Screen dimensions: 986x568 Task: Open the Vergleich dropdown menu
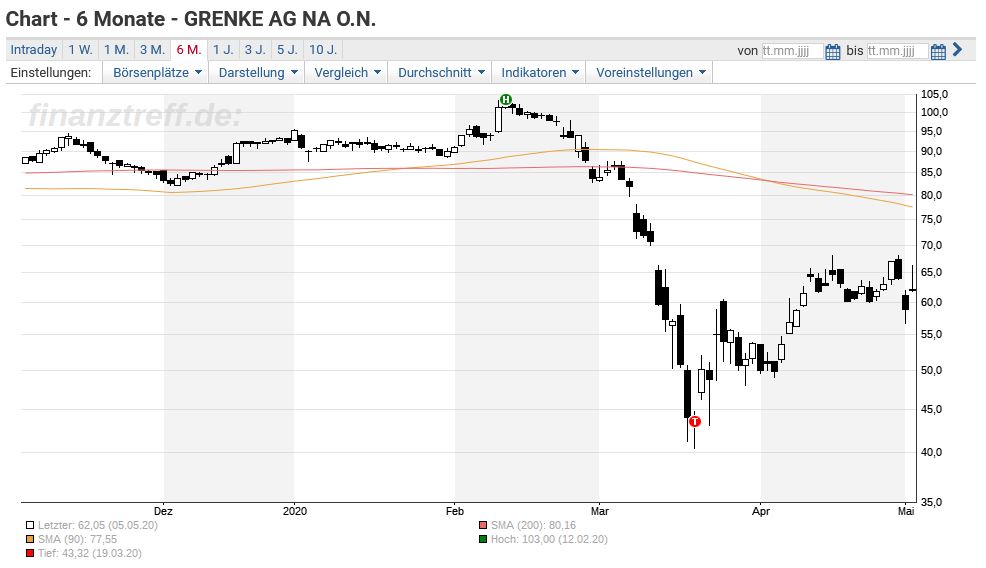point(346,72)
